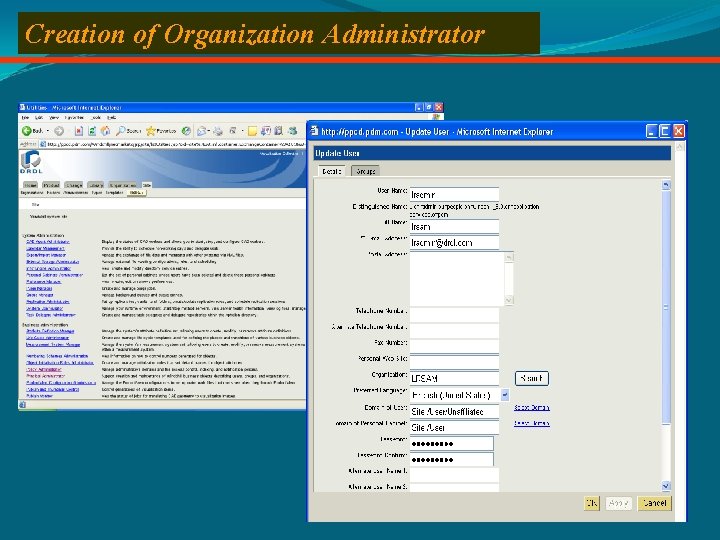The width and height of the screenshot is (720, 540).
Task: Click the grey Forward arrow in Utilities browser
Action: tap(59, 131)
